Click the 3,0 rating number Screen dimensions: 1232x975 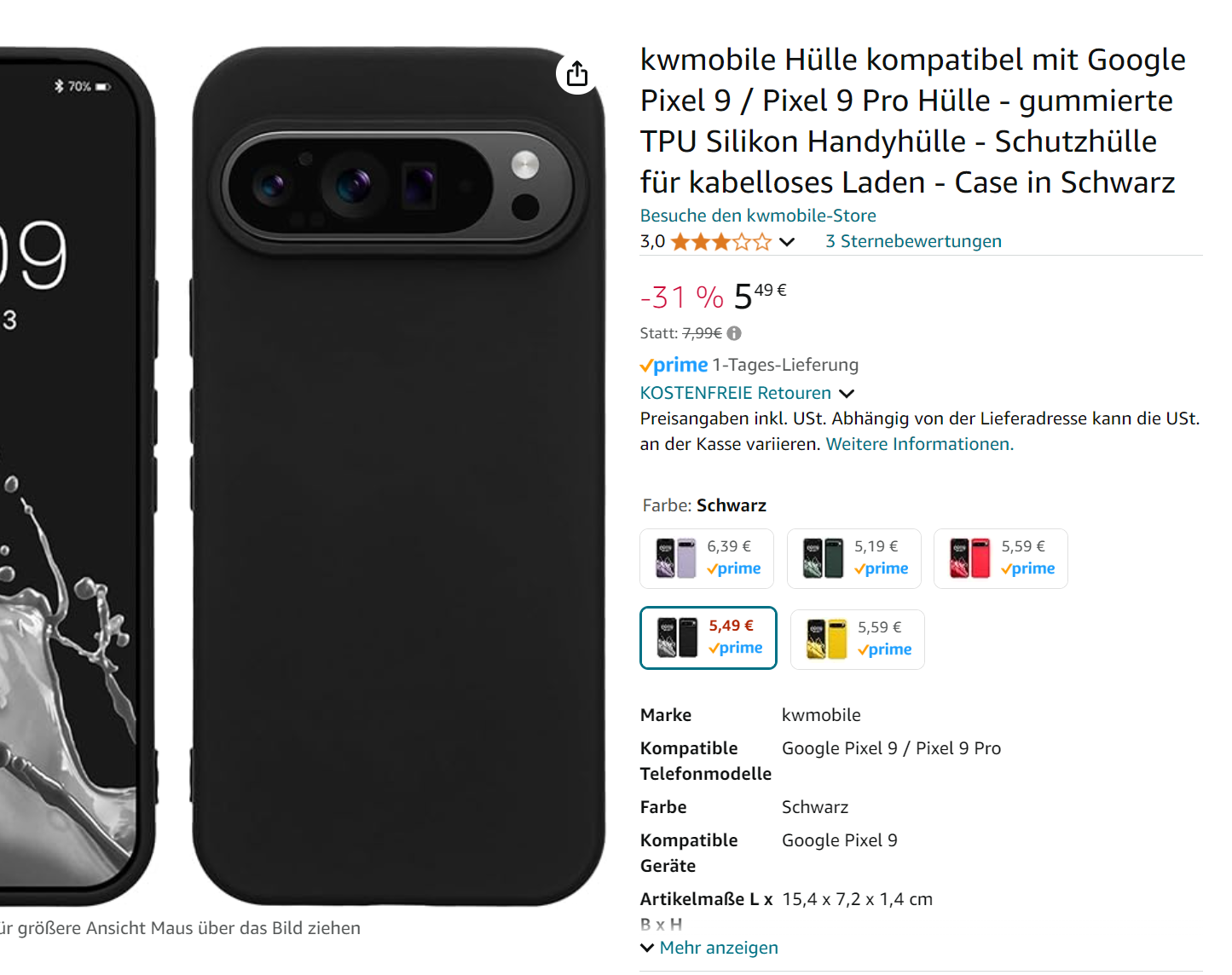point(652,241)
